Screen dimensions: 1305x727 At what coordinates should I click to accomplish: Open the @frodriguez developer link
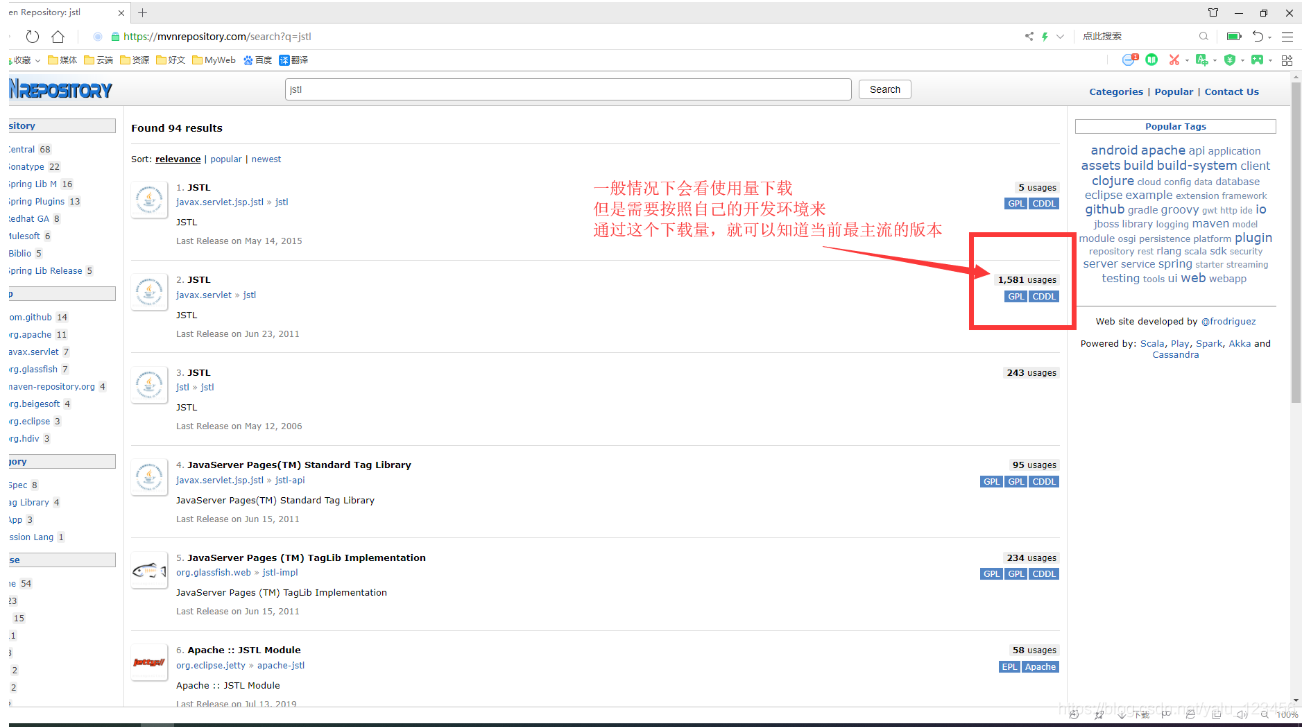1228,322
